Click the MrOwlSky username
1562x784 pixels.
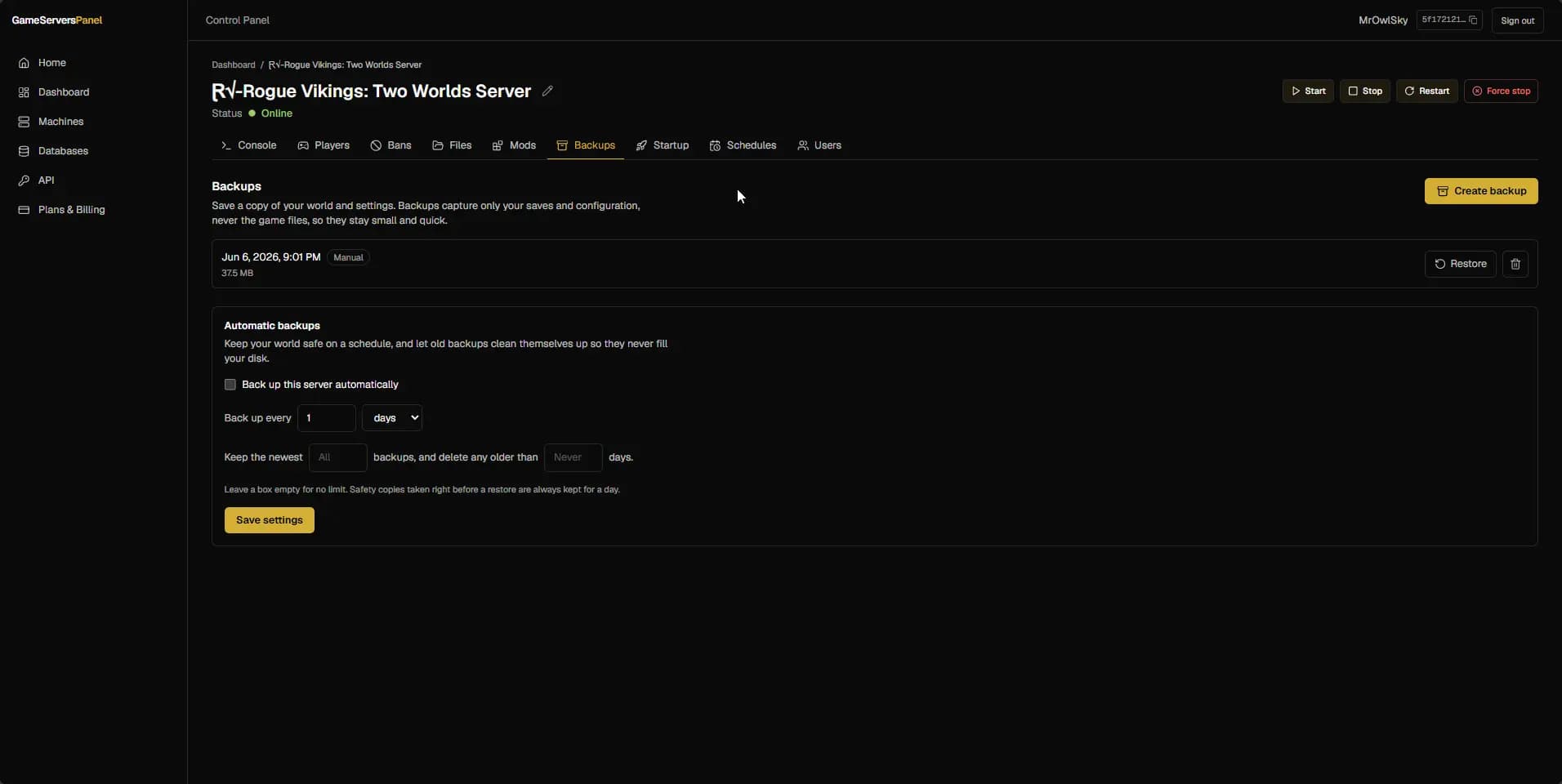1382,20
